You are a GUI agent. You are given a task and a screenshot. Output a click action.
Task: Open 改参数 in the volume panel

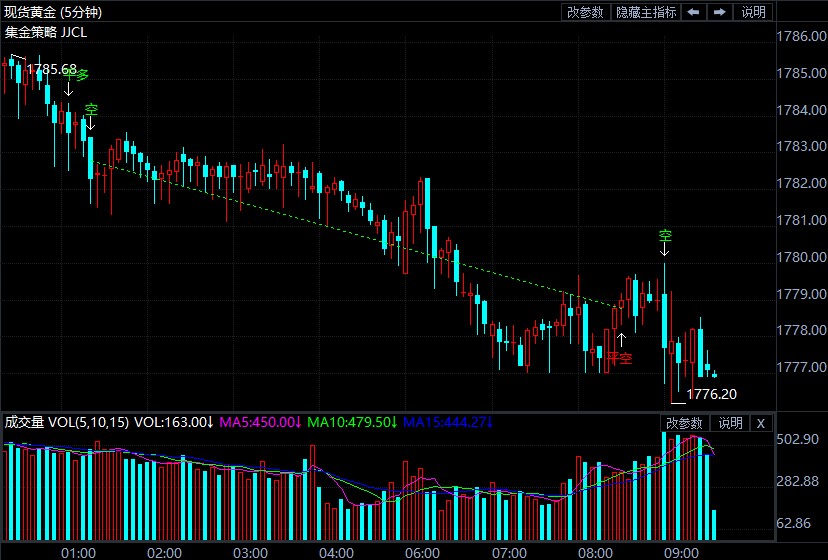(686, 423)
